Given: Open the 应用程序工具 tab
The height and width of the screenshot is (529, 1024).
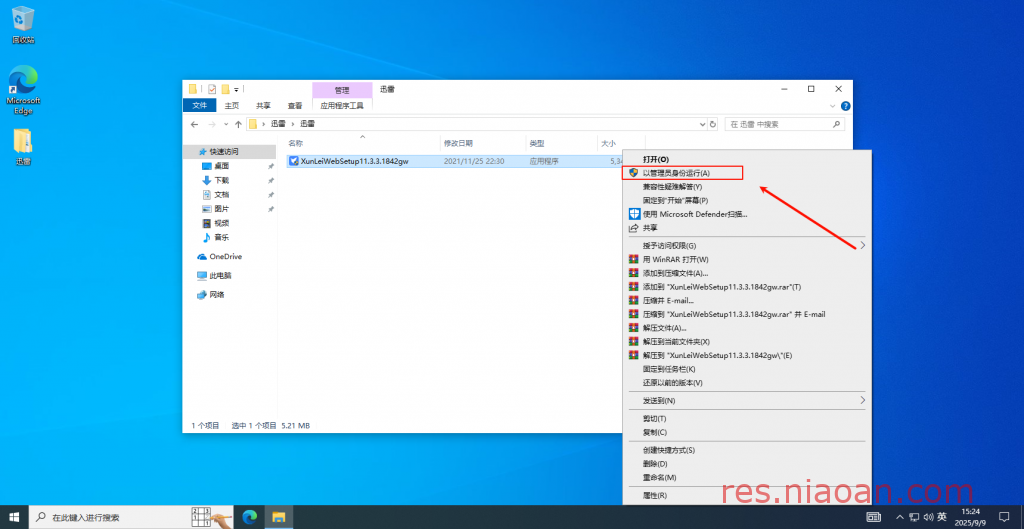Looking at the screenshot, I should pos(343,105).
